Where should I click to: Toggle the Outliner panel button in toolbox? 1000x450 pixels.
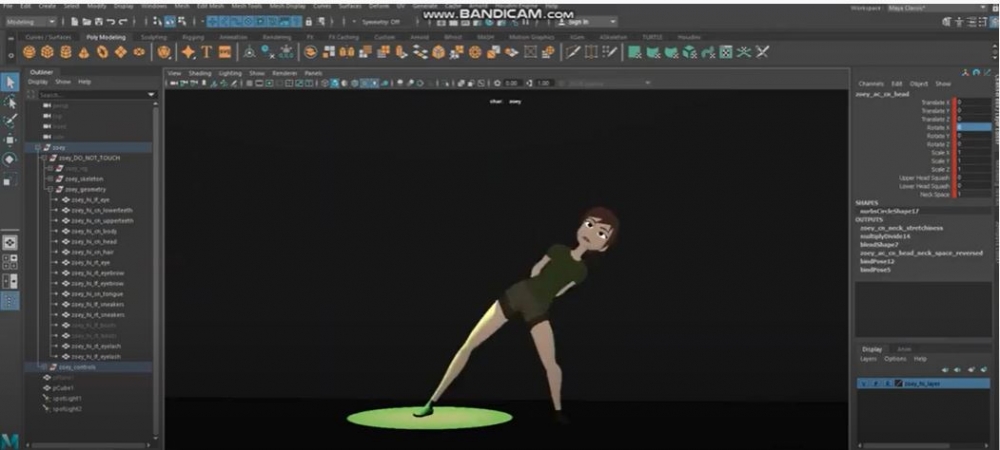(x=10, y=301)
